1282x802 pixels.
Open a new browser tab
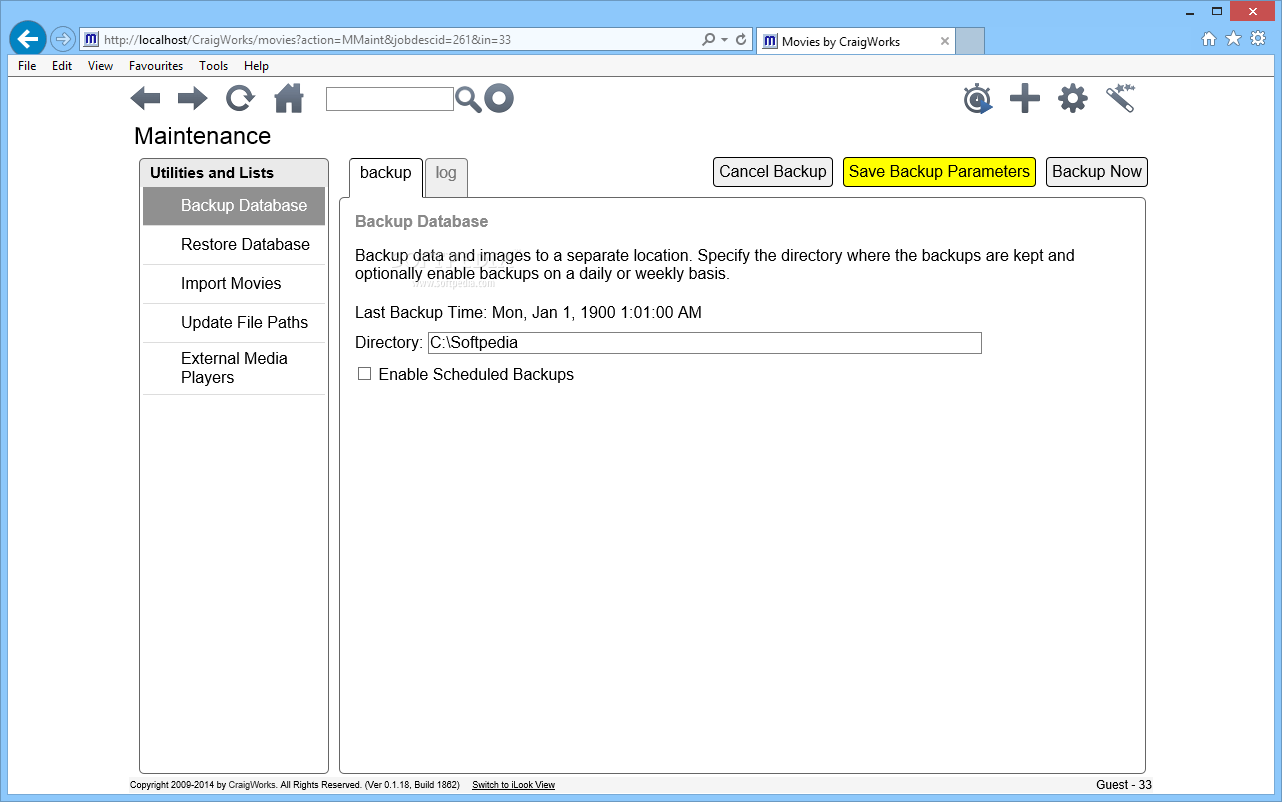pos(970,41)
